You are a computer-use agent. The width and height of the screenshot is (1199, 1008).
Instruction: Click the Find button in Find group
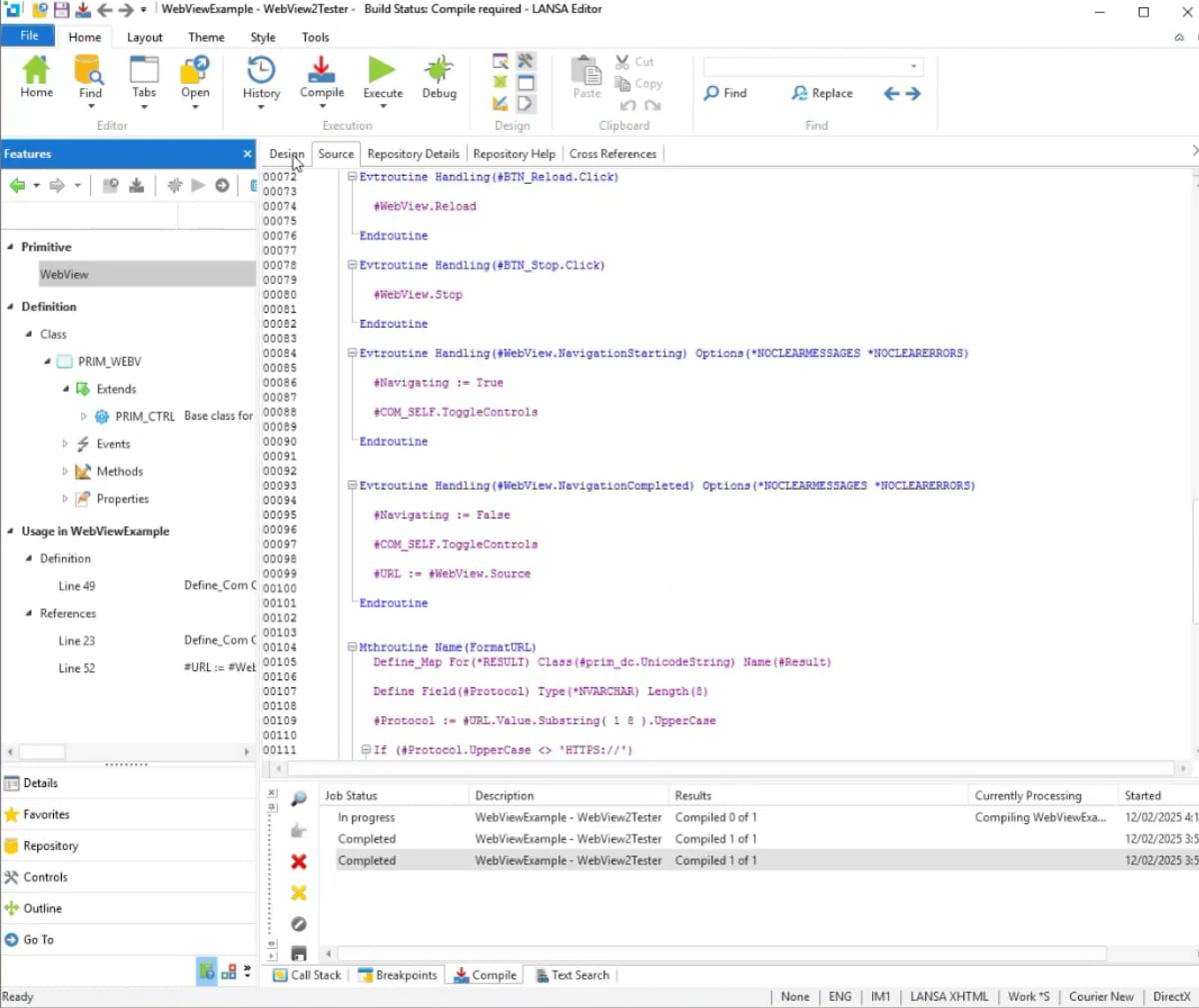pyautogui.click(x=725, y=93)
